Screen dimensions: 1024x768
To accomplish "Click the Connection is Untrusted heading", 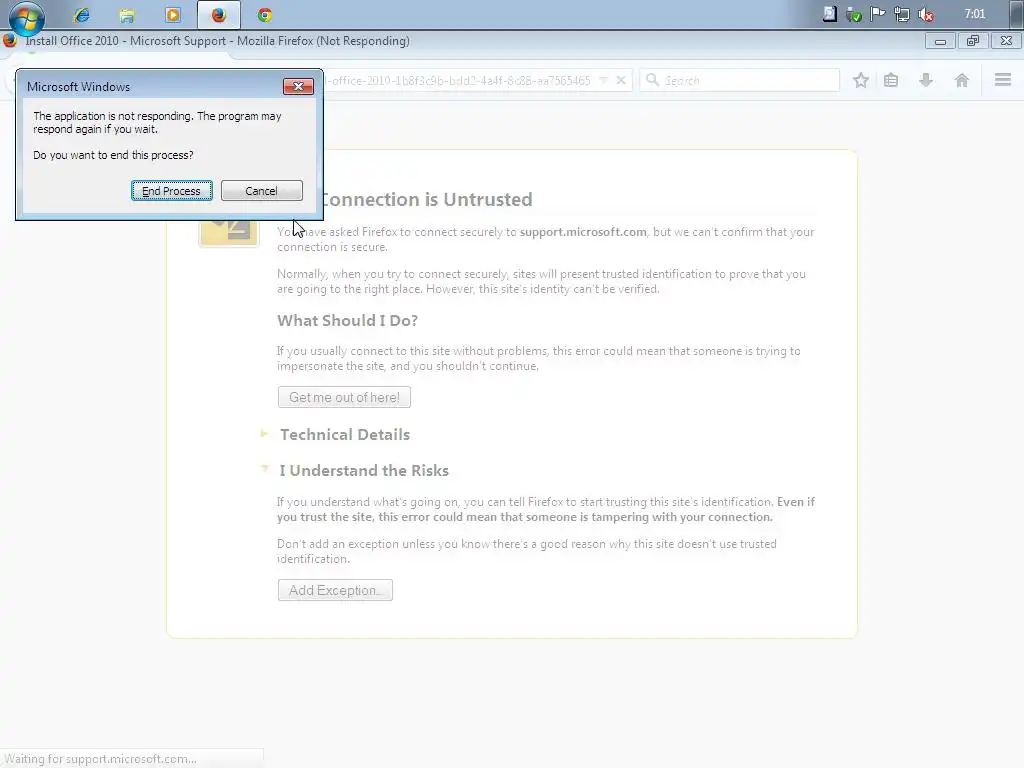I will tap(427, 199).
